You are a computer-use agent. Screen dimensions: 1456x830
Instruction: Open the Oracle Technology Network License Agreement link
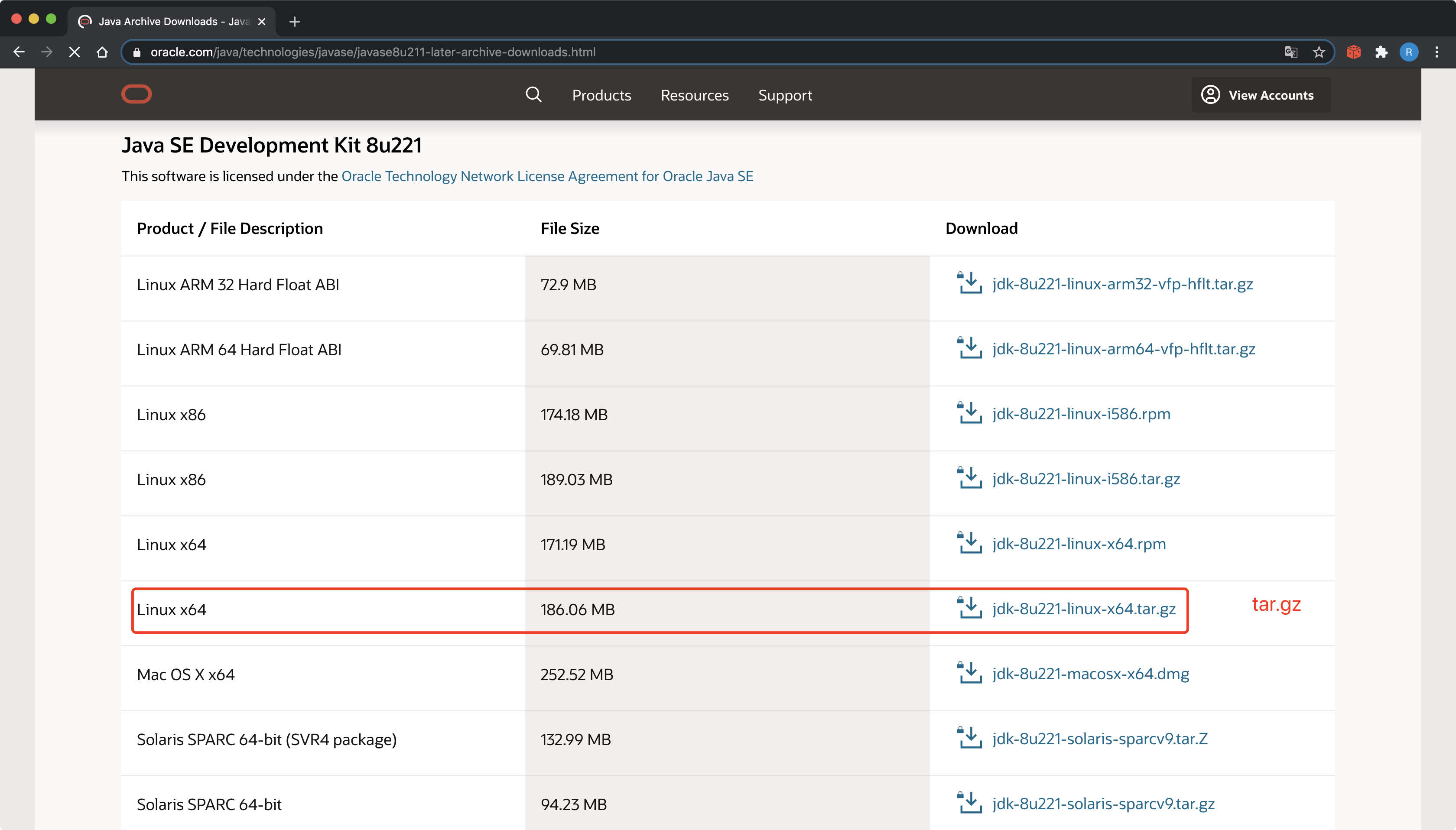[x=547, y=176]
